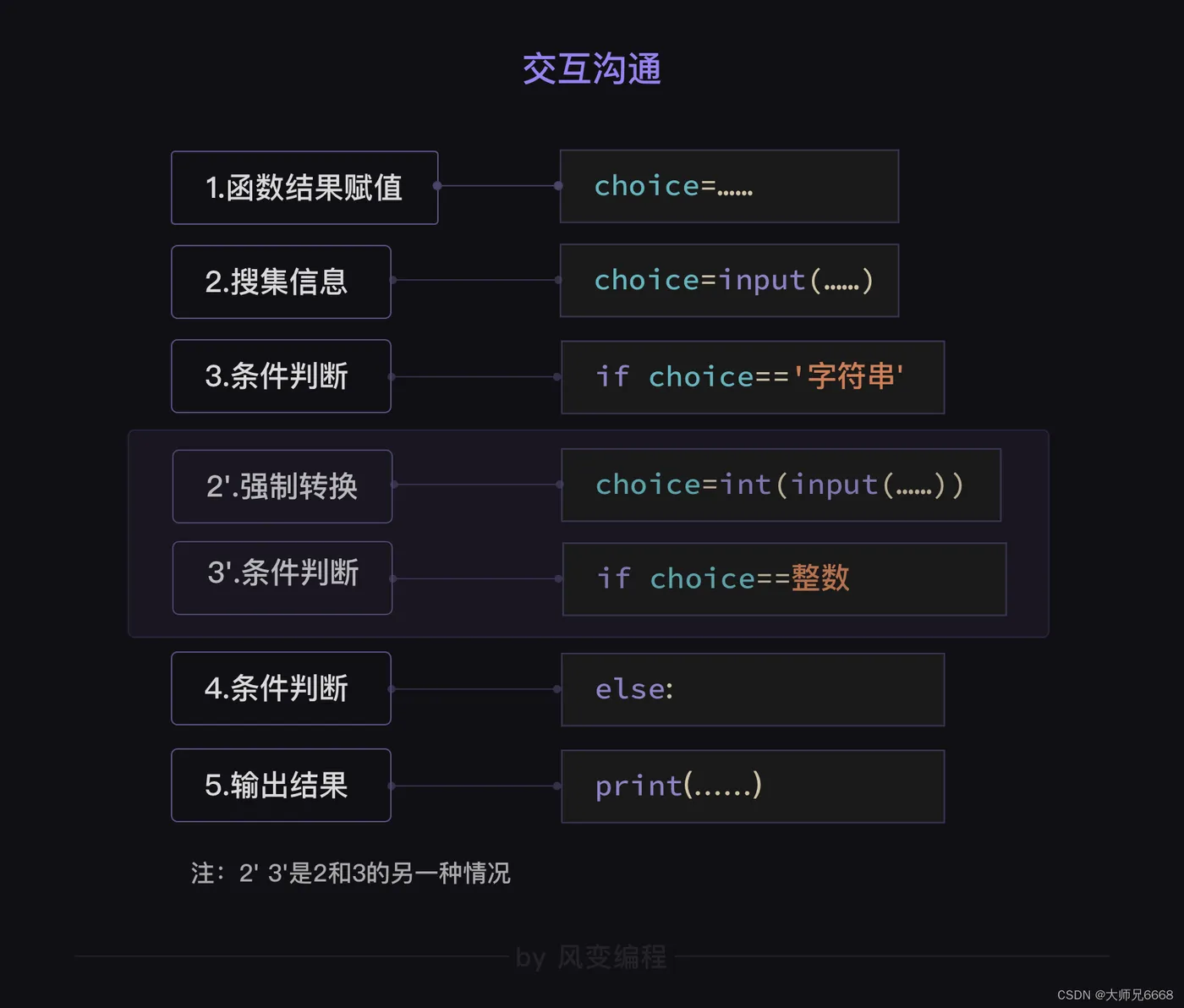Click the if choice==整数 code box

(x=784, y=579)
